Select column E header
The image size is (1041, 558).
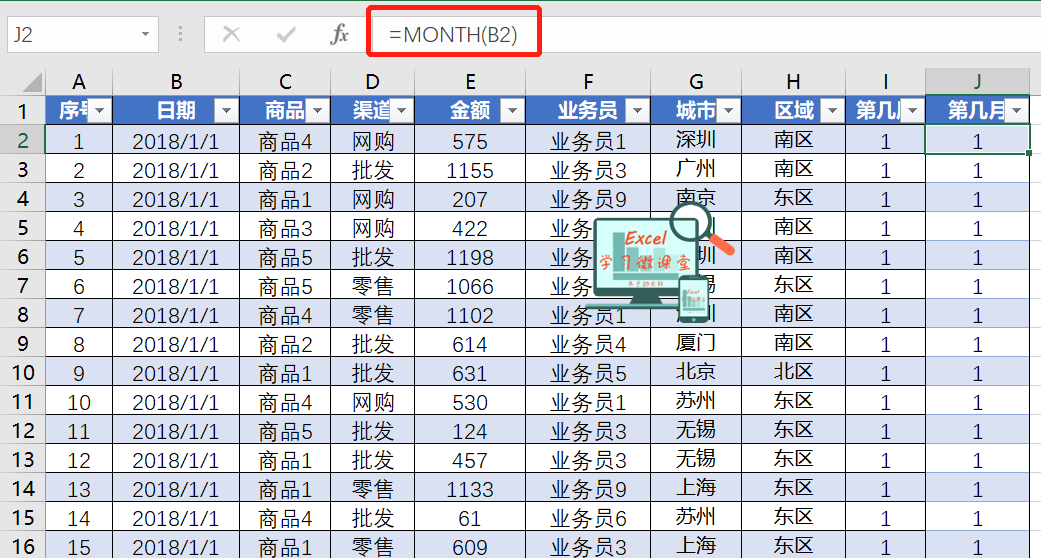[470, 82]
